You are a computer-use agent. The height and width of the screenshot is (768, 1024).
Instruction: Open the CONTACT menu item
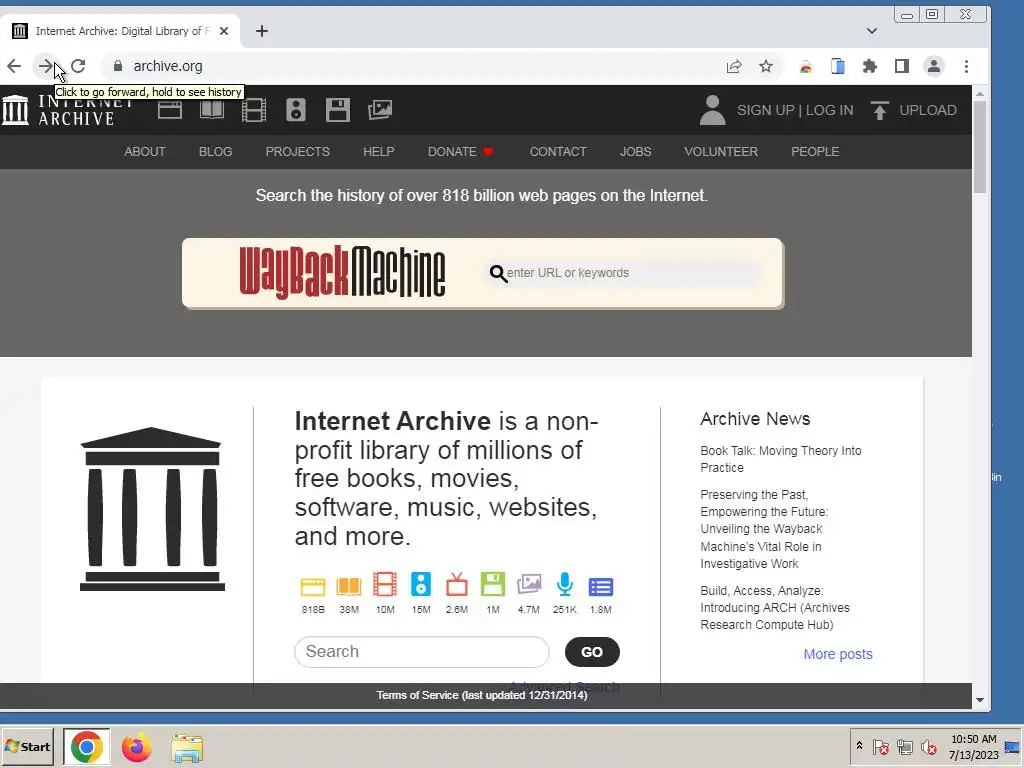point(558,152)
